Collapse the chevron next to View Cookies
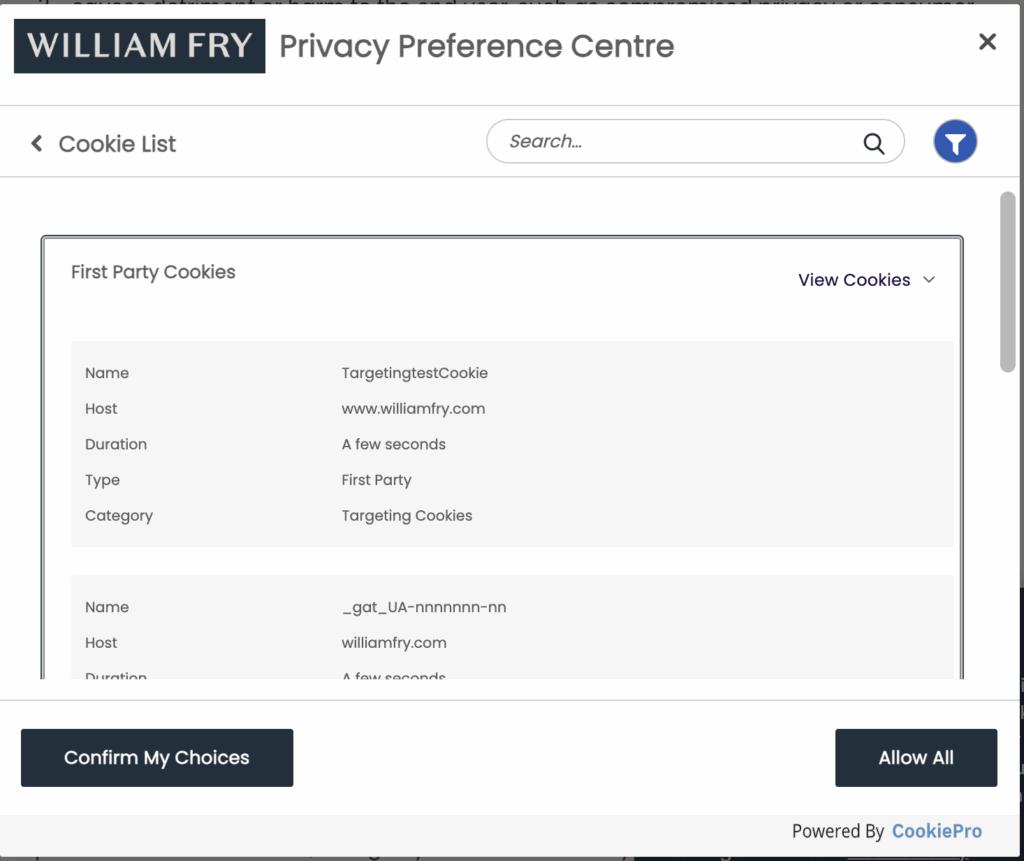 tap(929, 280)
